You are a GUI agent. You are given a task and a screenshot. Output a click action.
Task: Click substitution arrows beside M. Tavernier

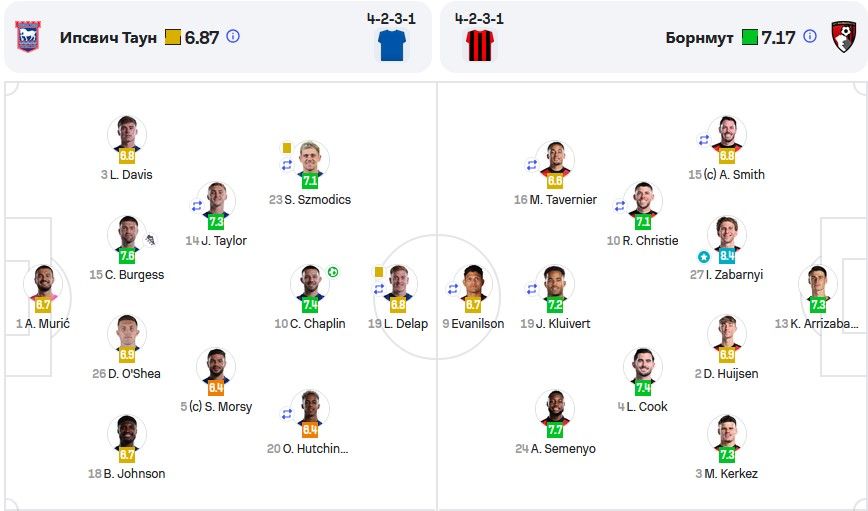click(532, 165)
